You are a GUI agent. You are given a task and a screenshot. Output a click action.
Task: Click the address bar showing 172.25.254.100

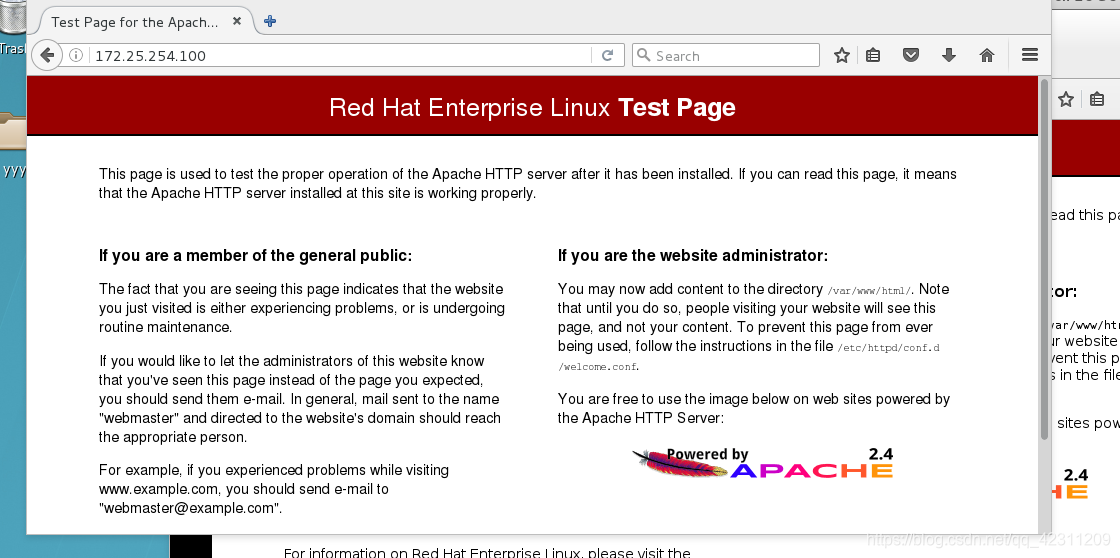[341, 56]
